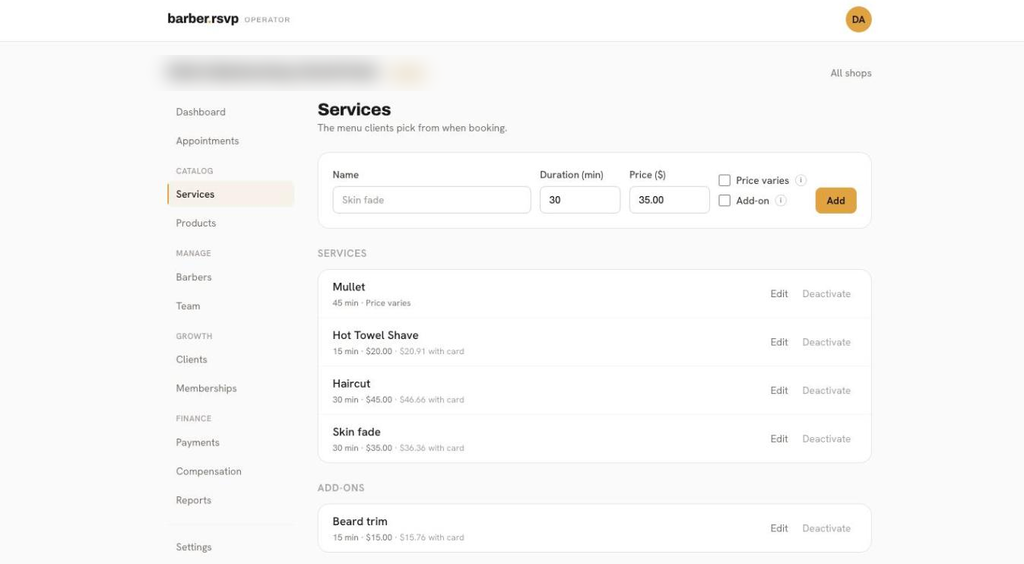Go to Payments under Finance
The width and height of the screenshot is (1024, 564).
point(197,442)
